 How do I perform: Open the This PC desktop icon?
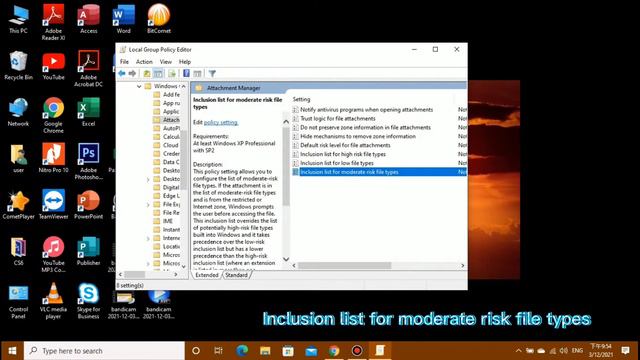pyautogui.click(x=18, y=19)
